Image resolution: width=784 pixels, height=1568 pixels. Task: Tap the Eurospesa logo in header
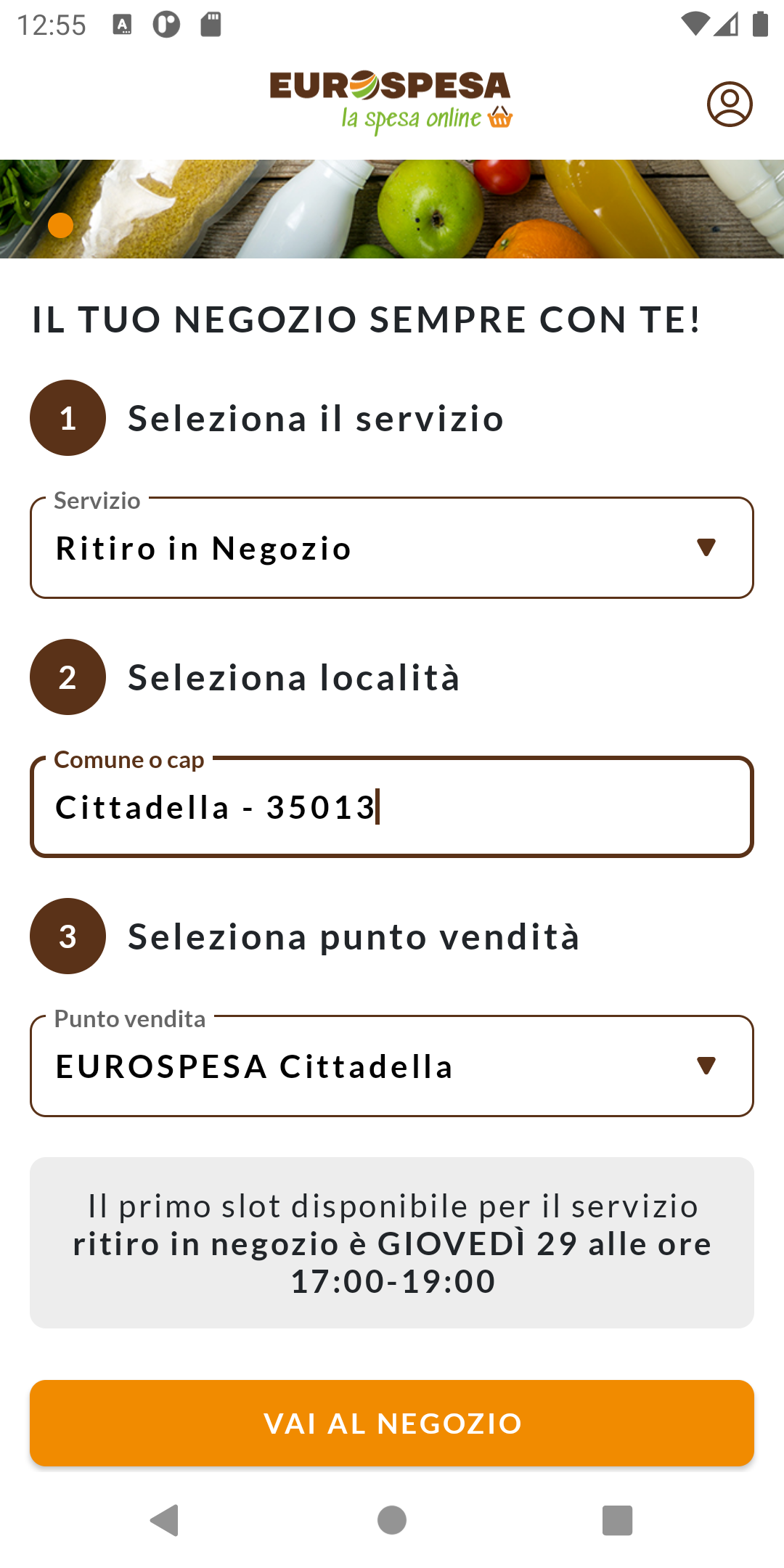tap(391, 102)
